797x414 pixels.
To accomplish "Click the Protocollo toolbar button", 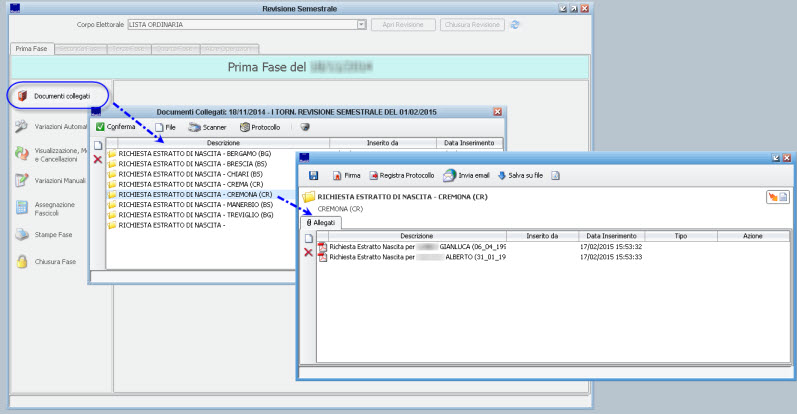I will 259,127.
